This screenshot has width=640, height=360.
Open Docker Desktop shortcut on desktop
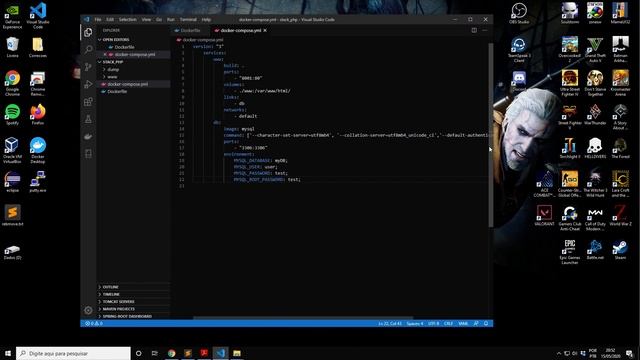pyautogui.click(x=38, y=150)
